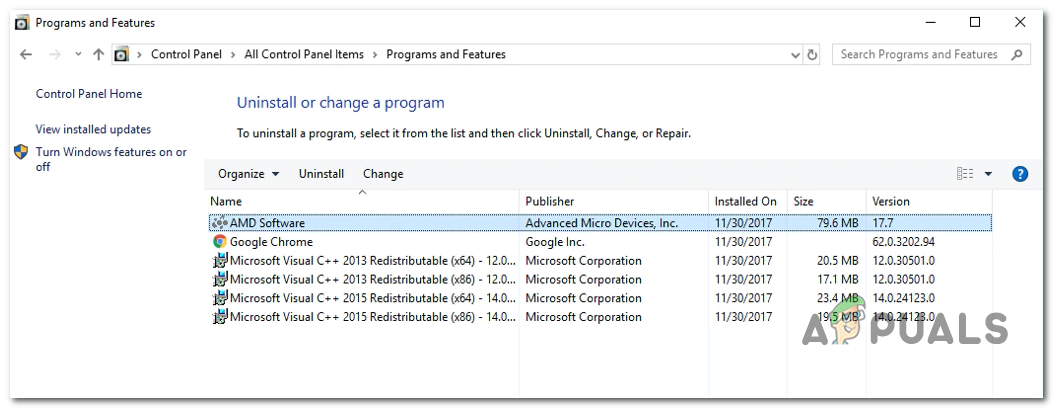Viewport: 1054px width, 409px height.
Task: Click the Up directory arrow
Action: [98, 55]
